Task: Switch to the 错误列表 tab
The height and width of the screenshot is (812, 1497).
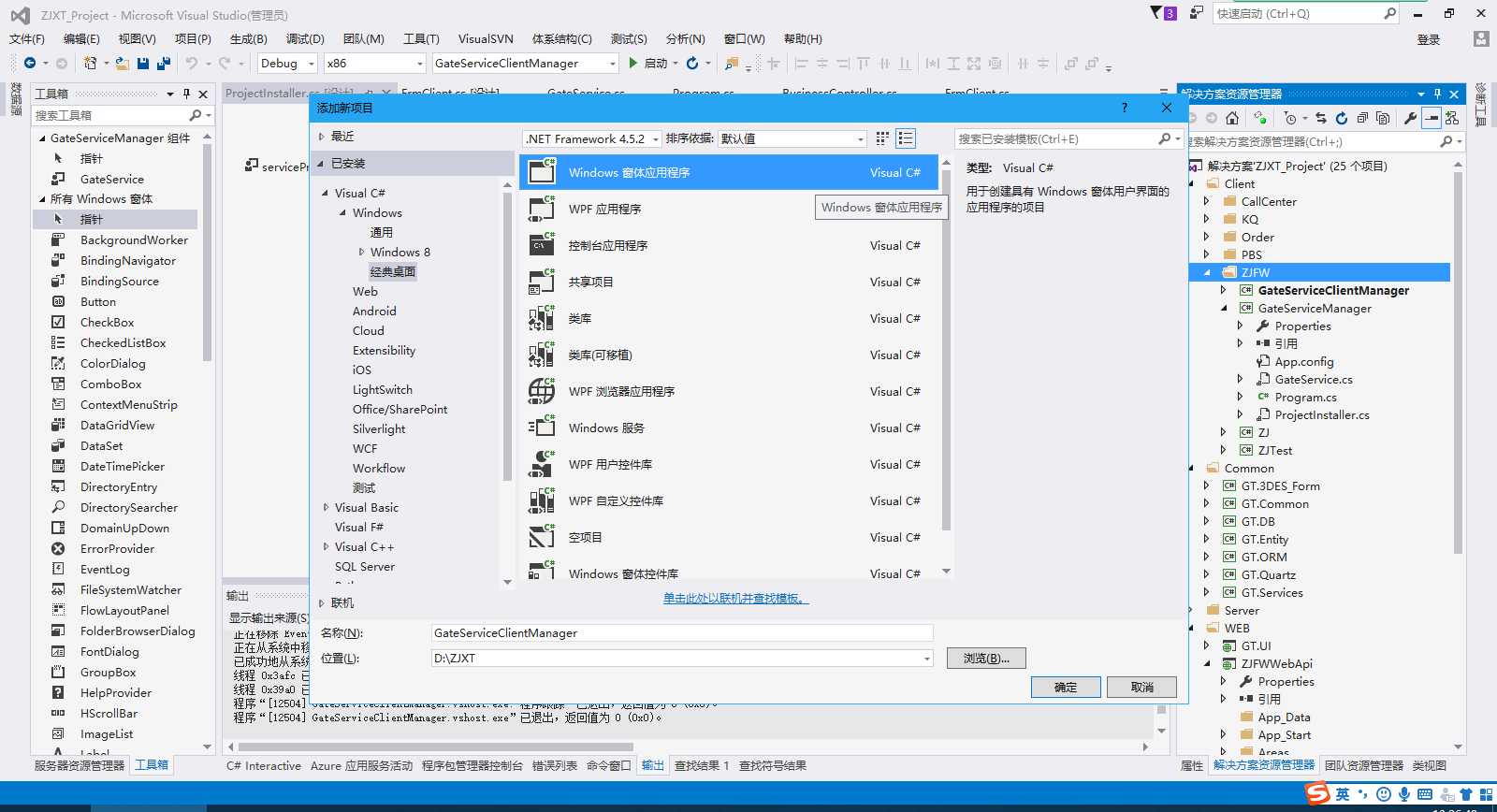Action: tap(555, 765)
